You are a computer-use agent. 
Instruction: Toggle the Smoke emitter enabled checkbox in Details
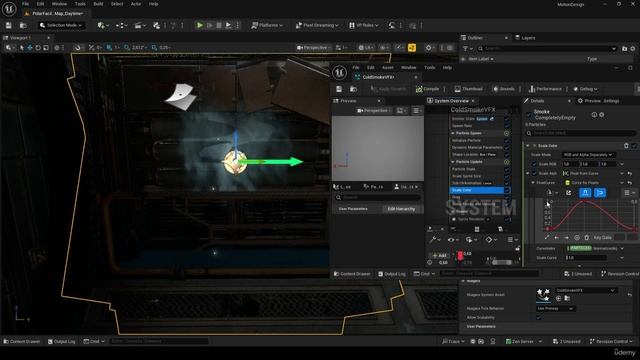(x=529, y=115)
